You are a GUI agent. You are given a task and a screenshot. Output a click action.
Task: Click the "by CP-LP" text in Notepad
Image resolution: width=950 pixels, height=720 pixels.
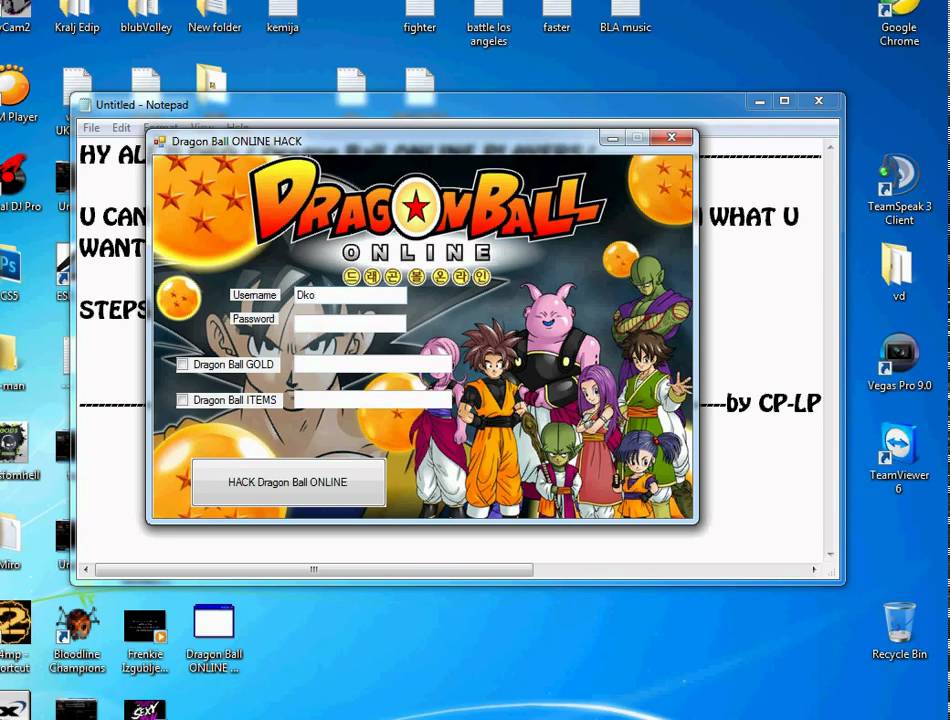click(773, 404)
